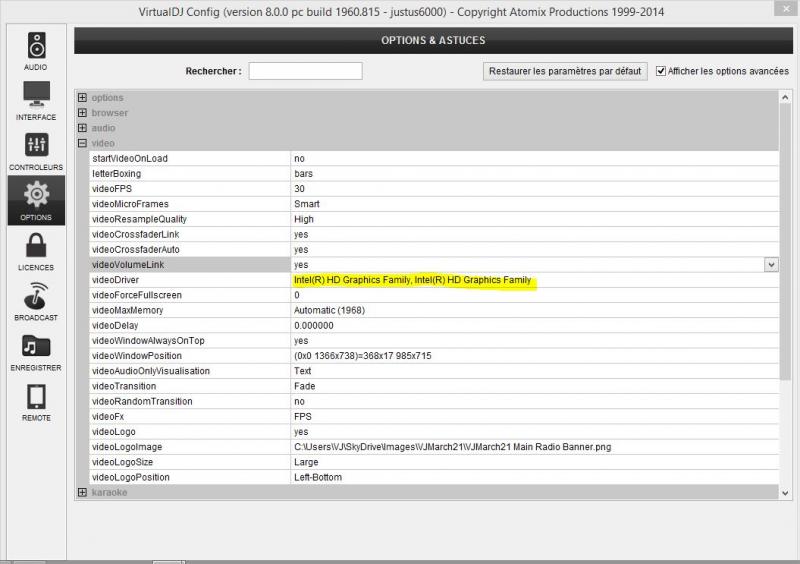Click the videoTransition Fade value
Screen dimensions: 800x564
305,386
